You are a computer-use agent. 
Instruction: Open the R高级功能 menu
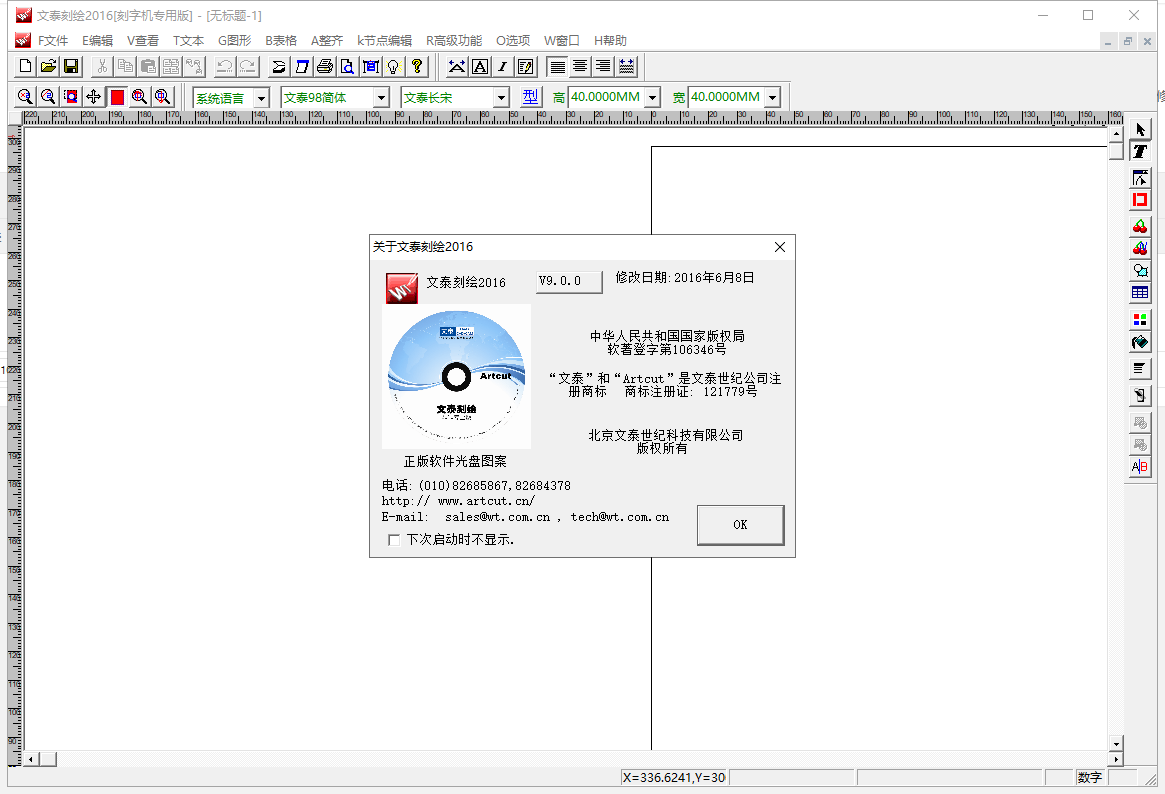point(453,41)
